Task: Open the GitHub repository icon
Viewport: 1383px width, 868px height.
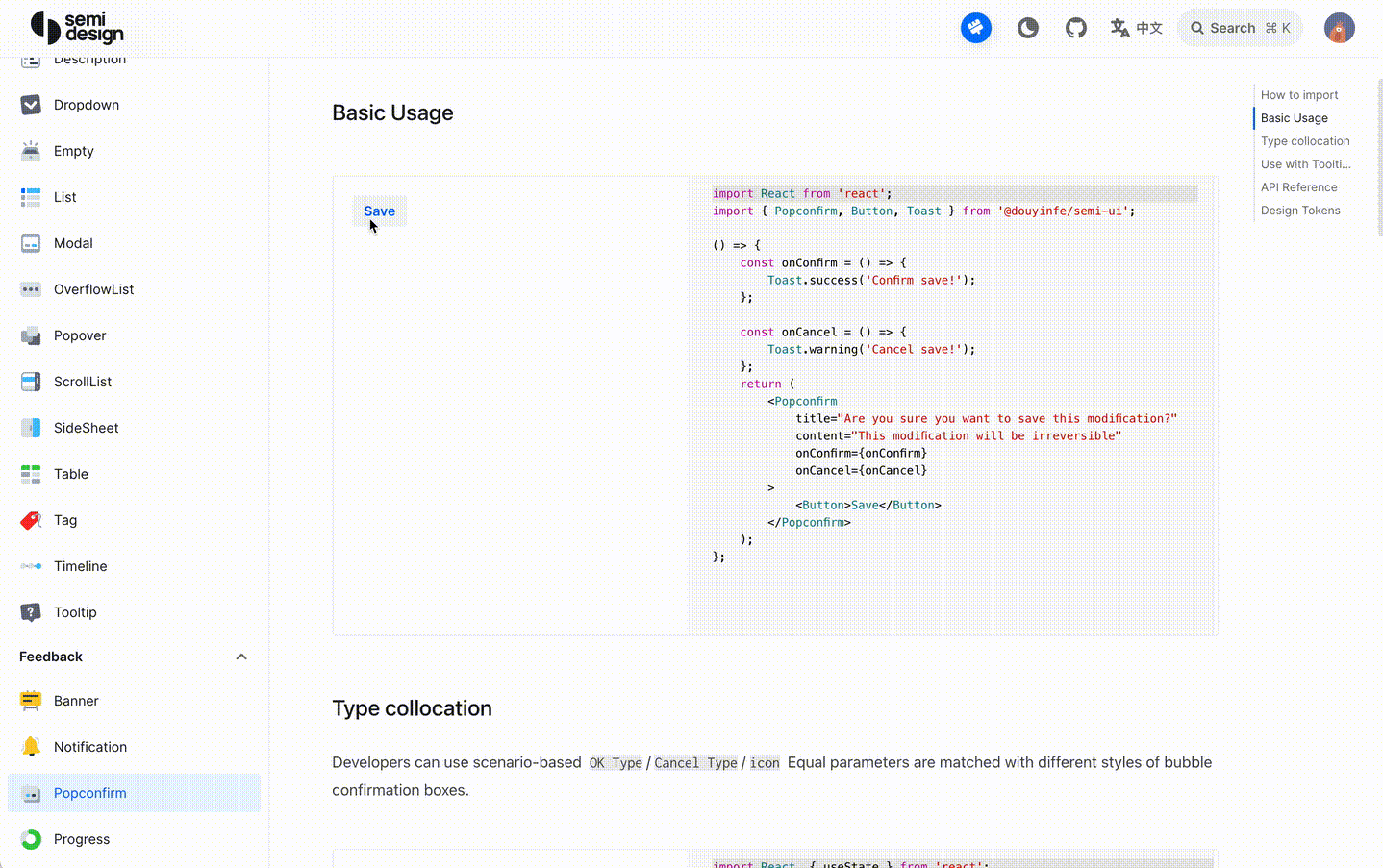Action: coord(1075,28)
